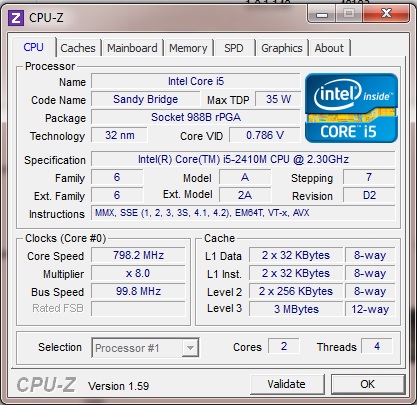Click the Code Name Sandy Bridge field
The image size is (417, 405).
(x=146, y=99)
